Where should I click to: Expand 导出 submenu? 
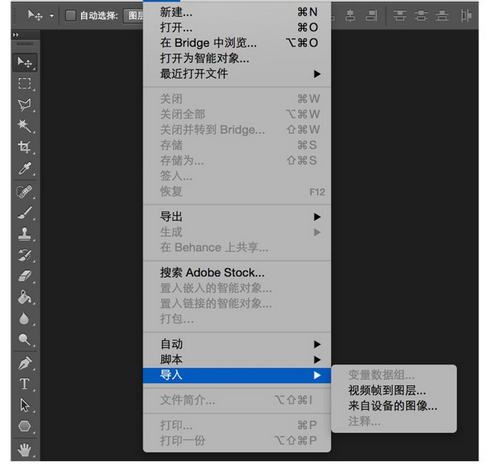pos(237,217)
